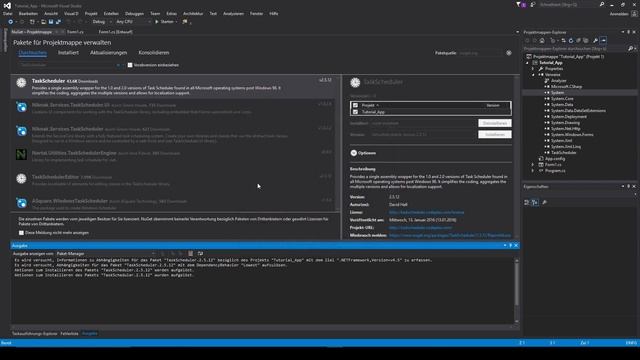Open the Lizenz link
Viewport: 640px width, 360px height.
click(x=426, y=212)
